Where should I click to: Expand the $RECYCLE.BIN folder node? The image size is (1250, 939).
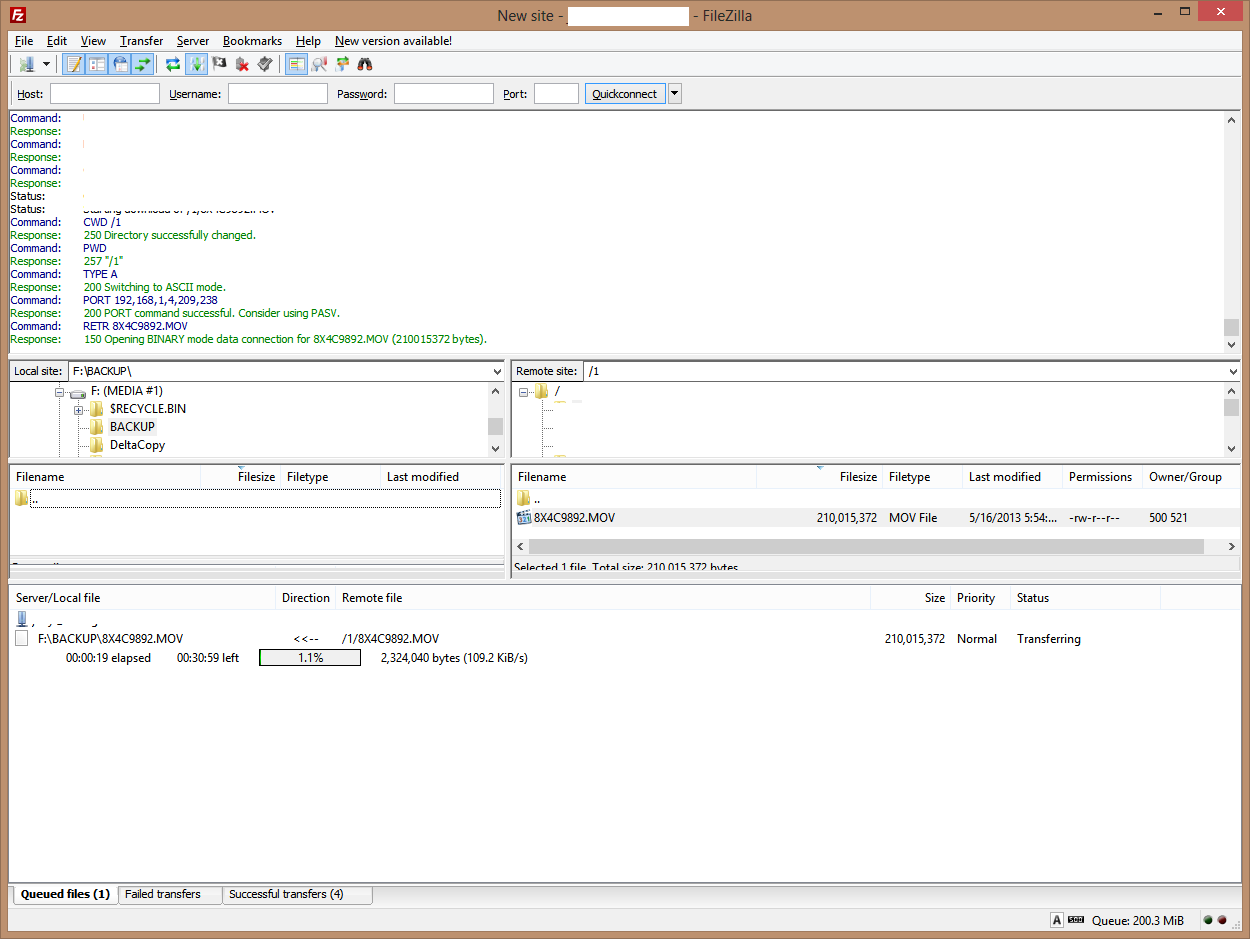pyautogui.click(x=78, y=410)
